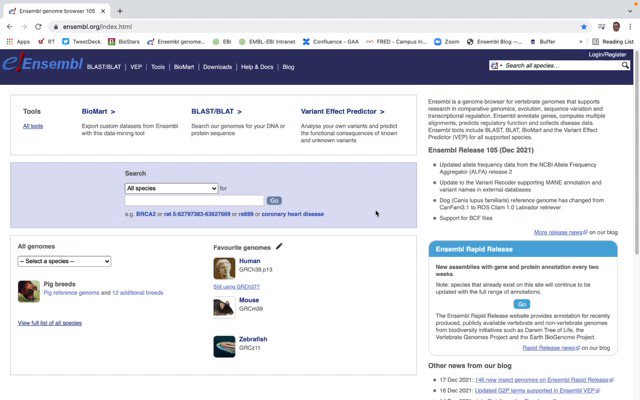
Task: Open the Blog header menu item
Action: pyautogui.click(x=288, y=67)
